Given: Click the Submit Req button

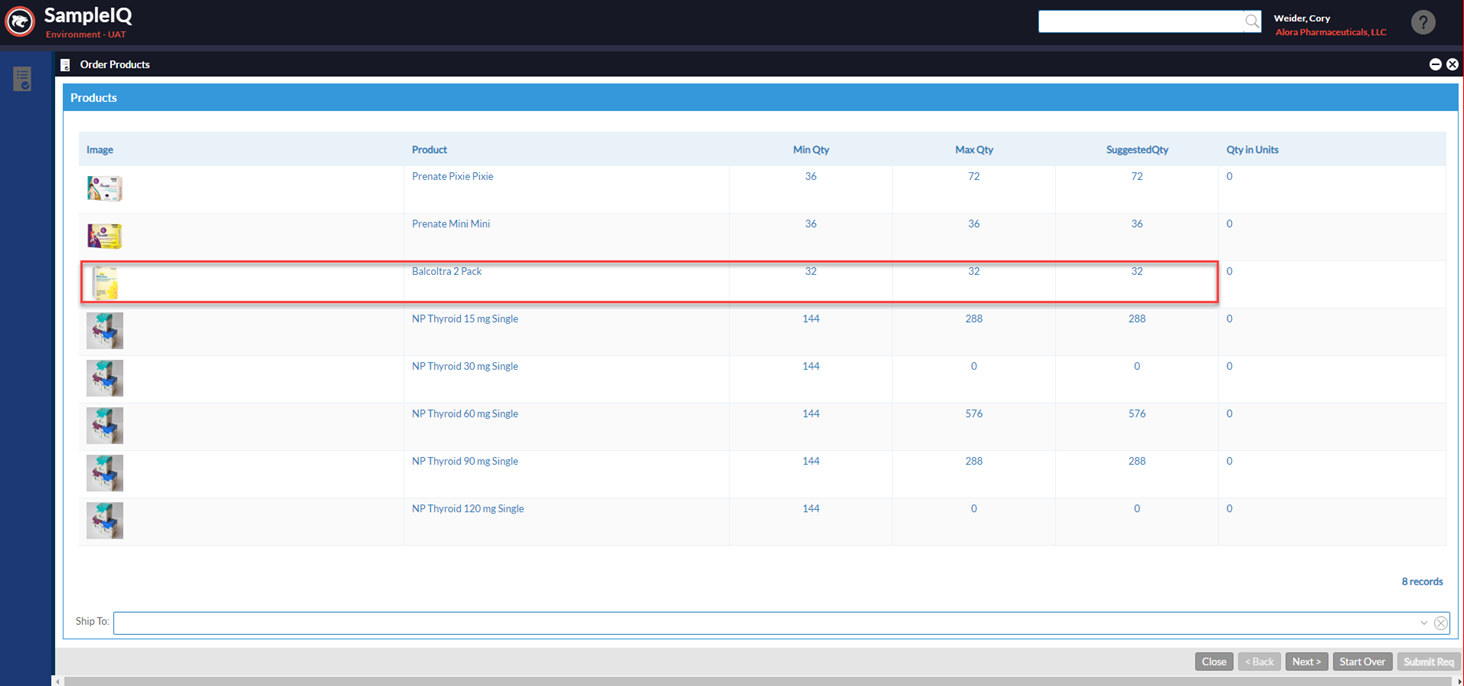Looking at the screenshot, I should (x=1428, y=662).
